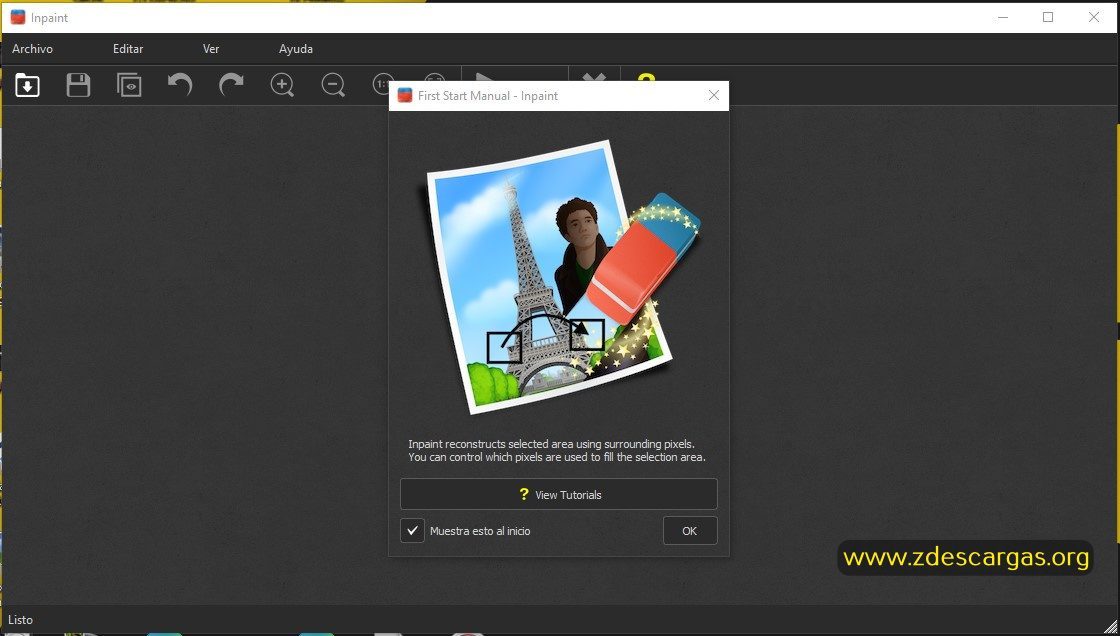This screenshot has width=1120, height=636.
Task: Click the Save floppy disk icon
Action: [78, 85]
